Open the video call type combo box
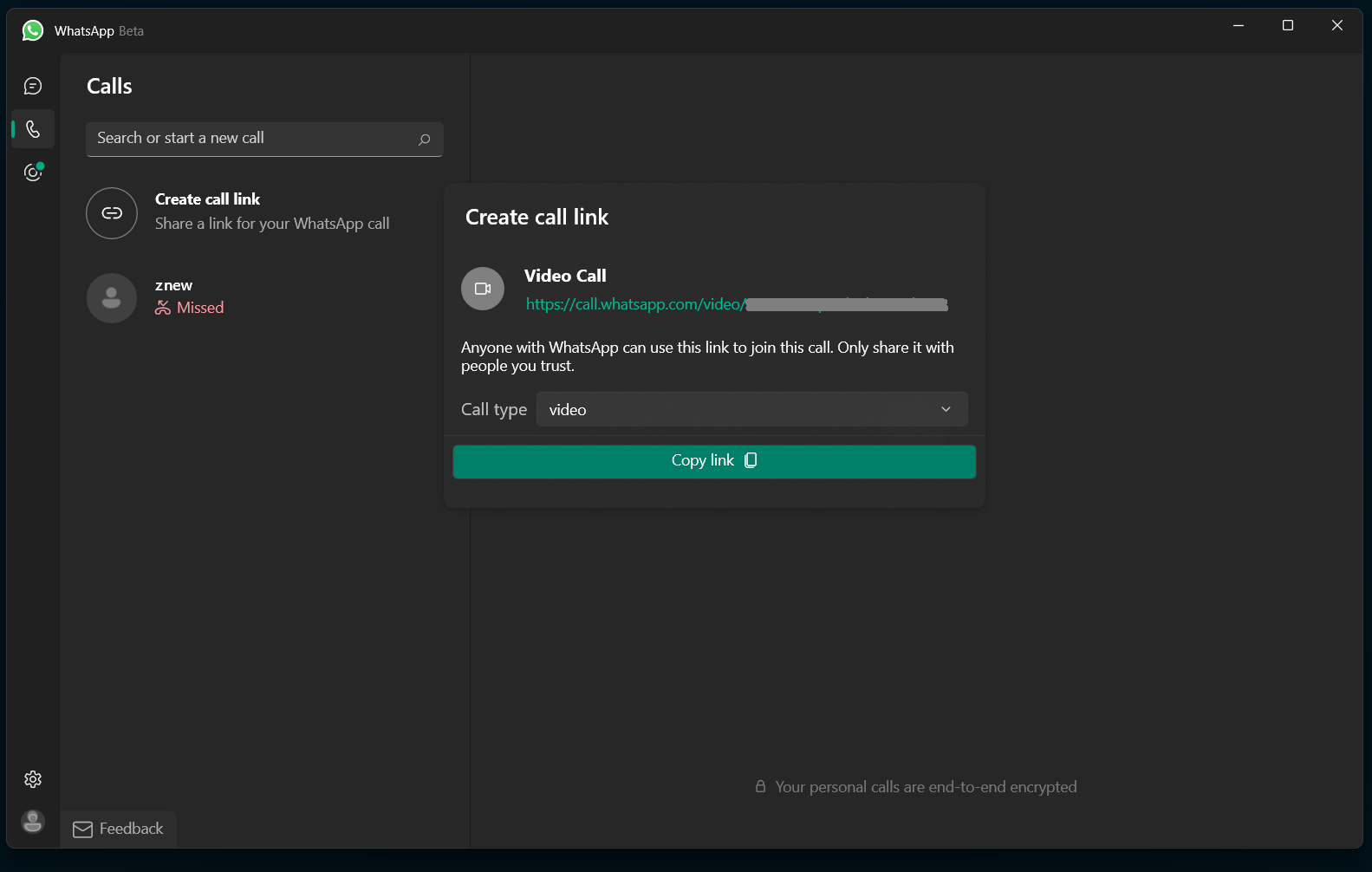This screenshot has height=872, width=1372. point(752,409)
